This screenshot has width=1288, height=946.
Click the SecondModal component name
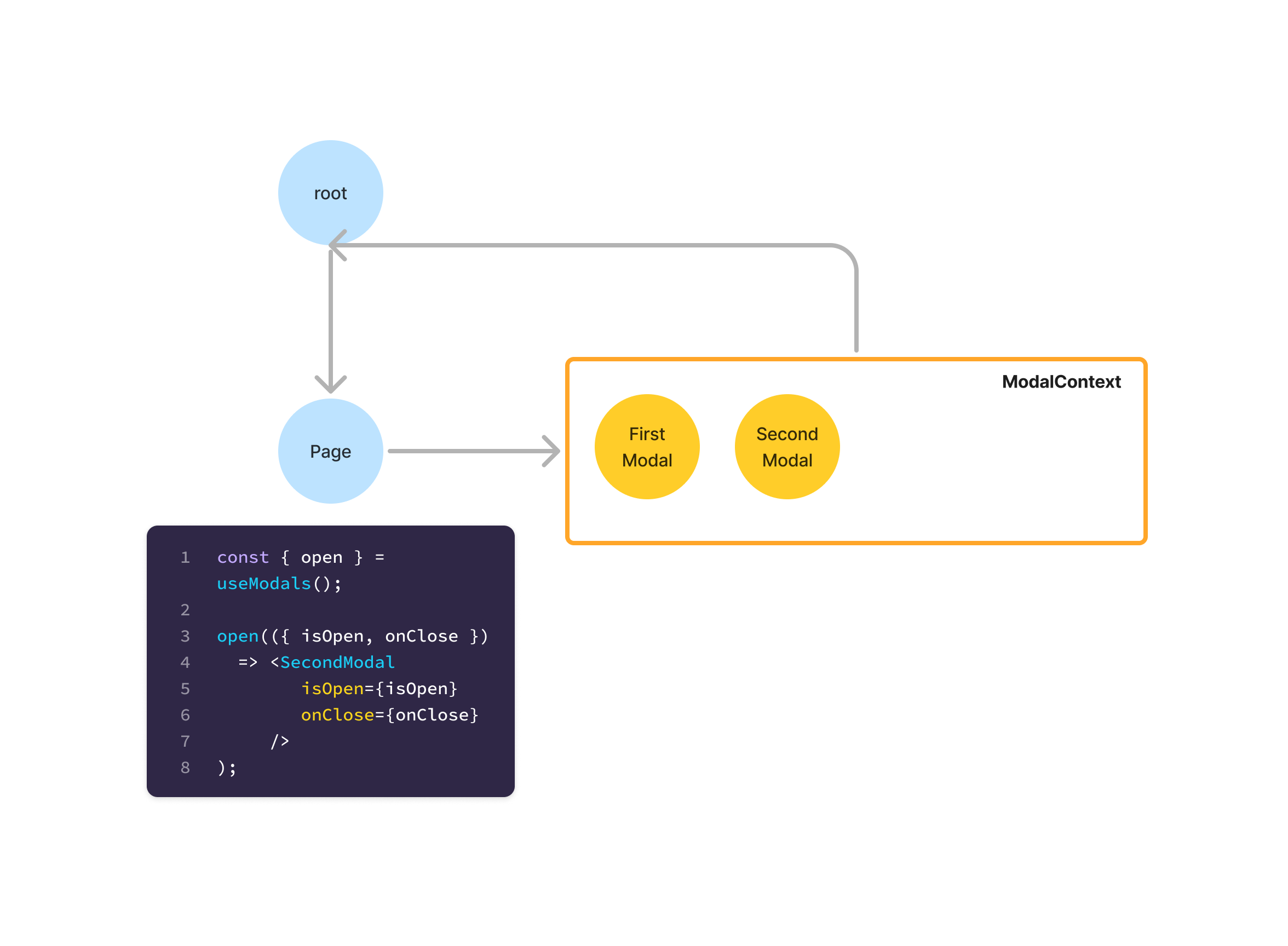337,662
